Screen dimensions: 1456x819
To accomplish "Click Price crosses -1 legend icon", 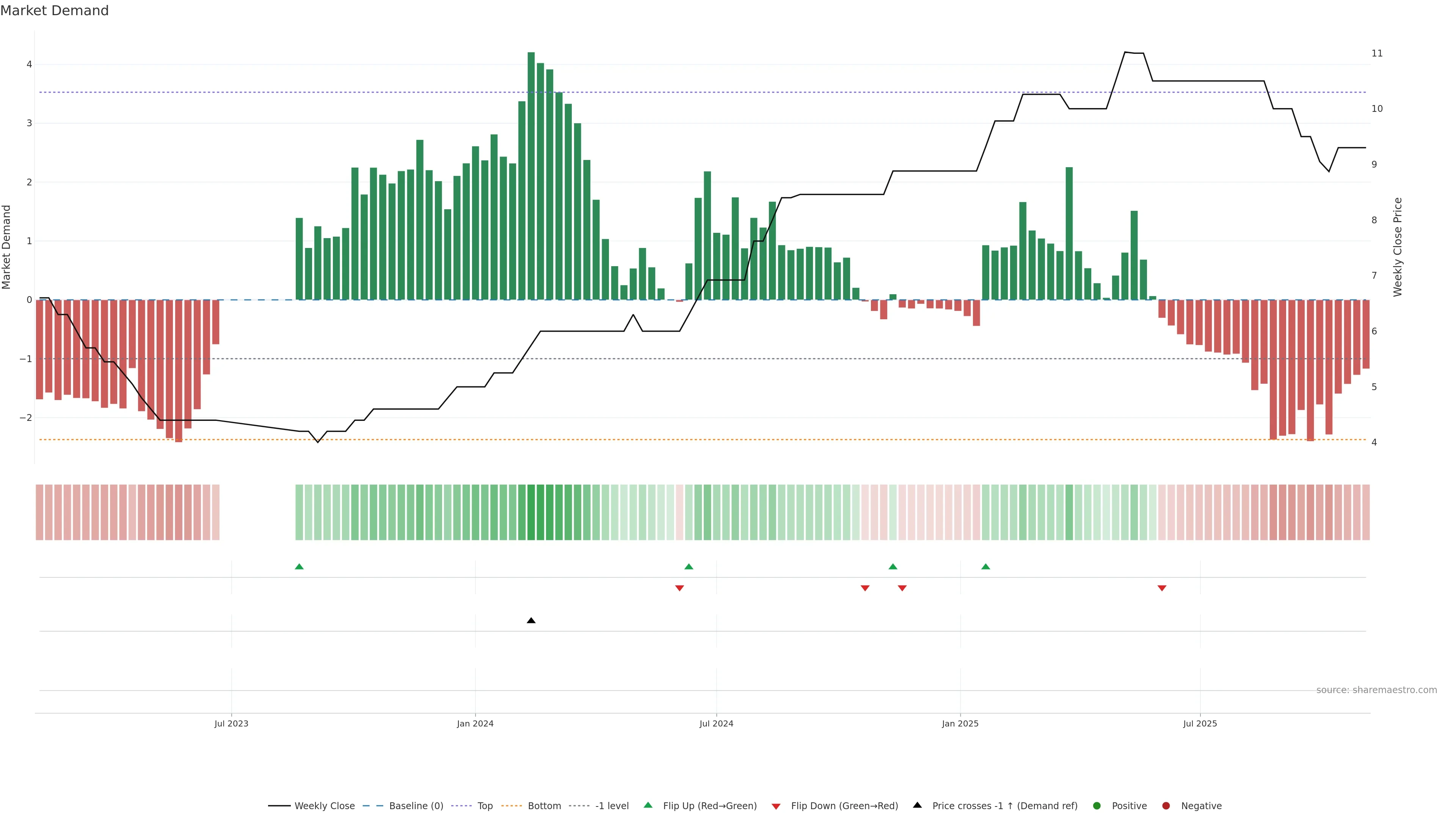I will [x=917, y=805].
